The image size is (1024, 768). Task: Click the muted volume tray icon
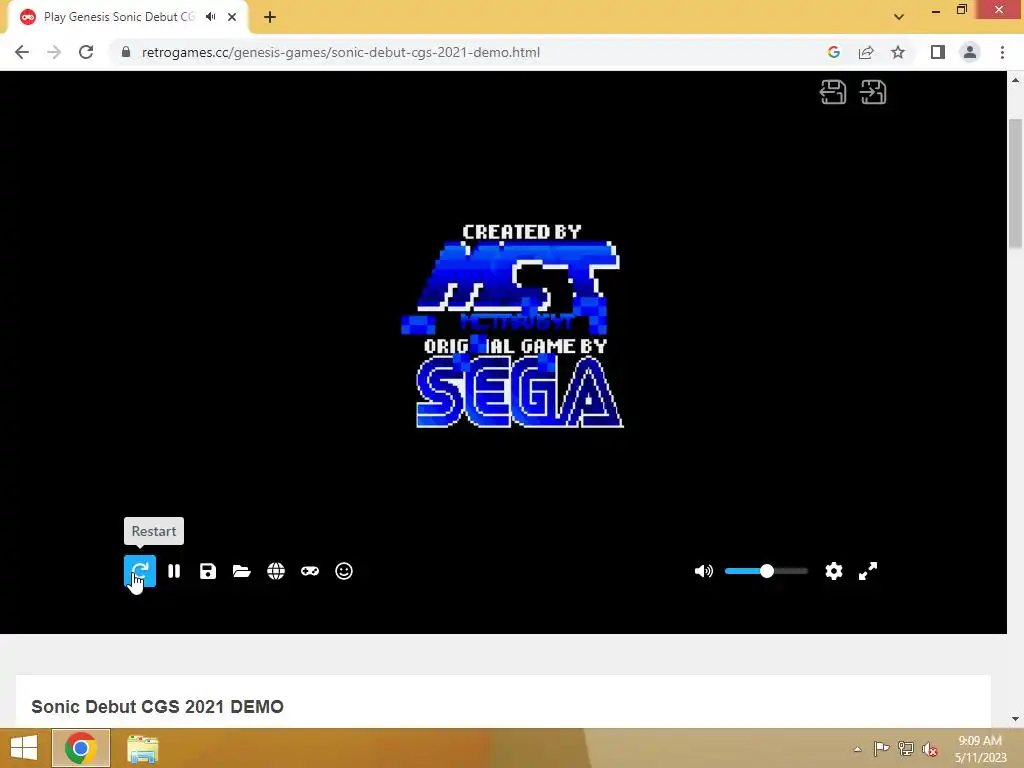tap(930, 749)
